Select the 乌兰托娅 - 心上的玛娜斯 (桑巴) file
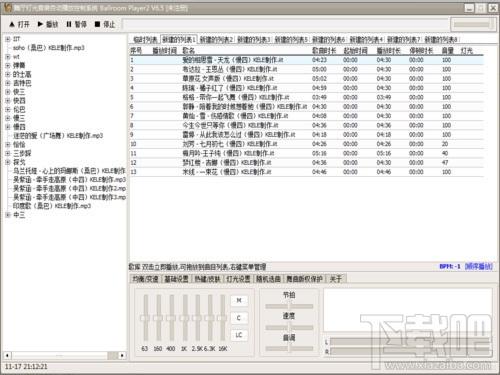Image resolution: width=500 pixels, height=375 pixels. click(69, 171)
